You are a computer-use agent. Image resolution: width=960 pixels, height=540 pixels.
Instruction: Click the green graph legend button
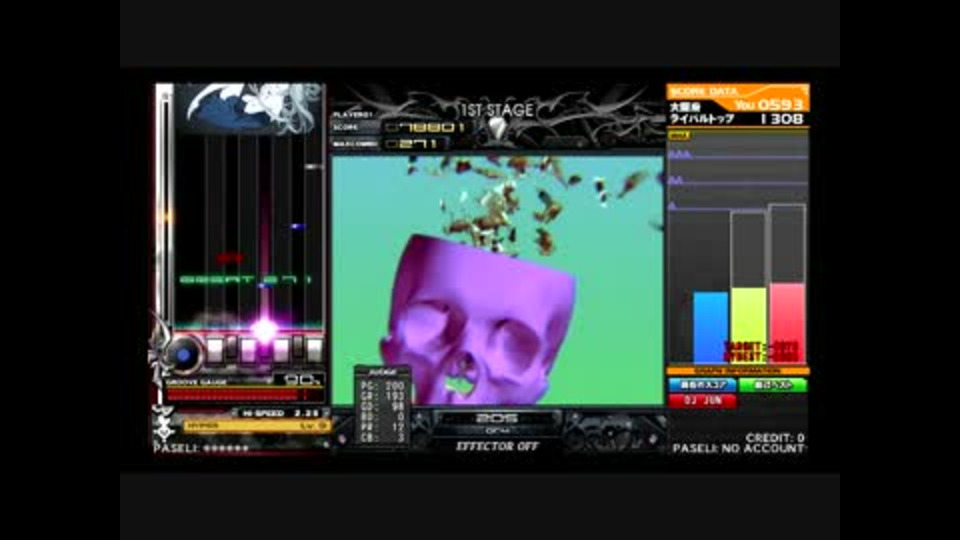tap(773, 385)
